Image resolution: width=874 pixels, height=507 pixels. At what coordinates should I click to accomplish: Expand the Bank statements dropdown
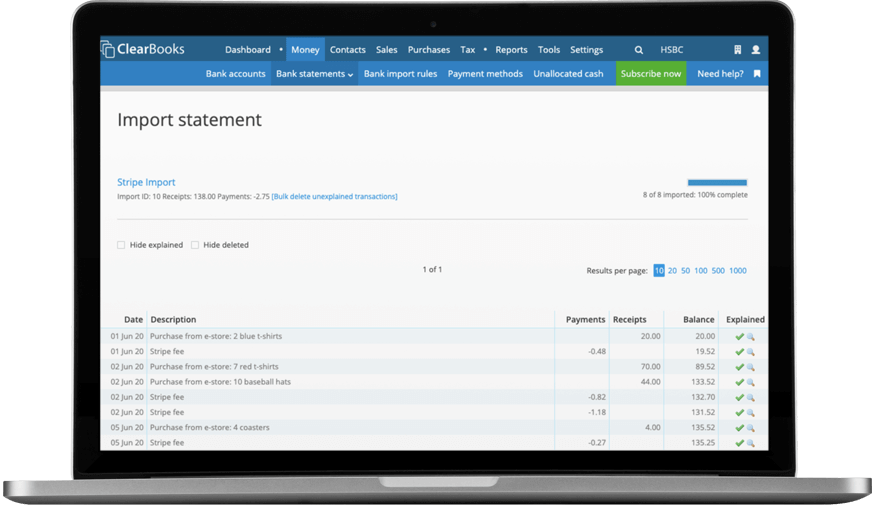314,74
